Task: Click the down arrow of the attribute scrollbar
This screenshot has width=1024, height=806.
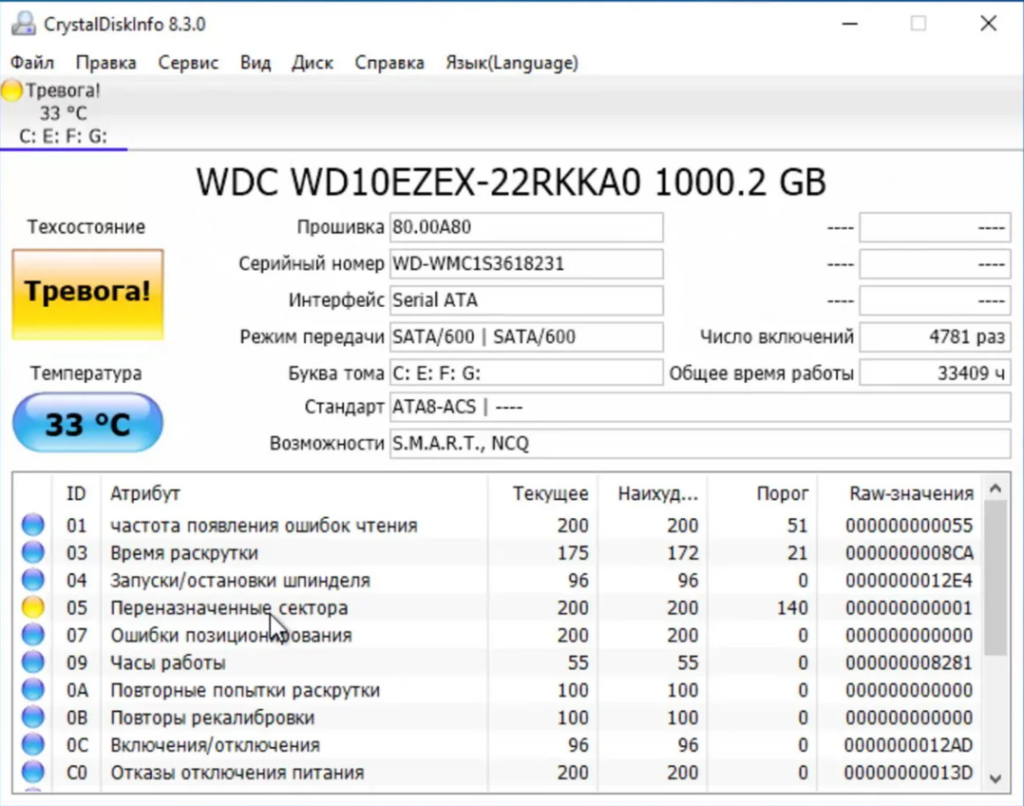Action: pyautogui.click(x=996, y=778)
